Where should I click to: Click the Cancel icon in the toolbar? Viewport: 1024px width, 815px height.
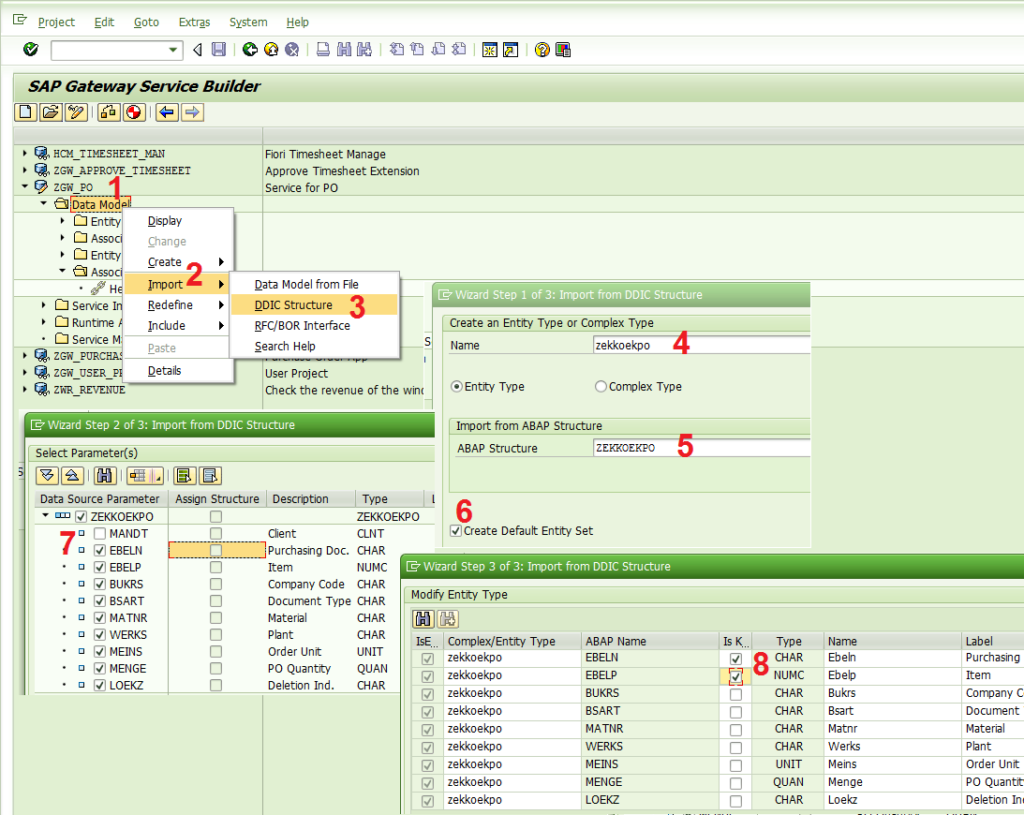(292, 49)
